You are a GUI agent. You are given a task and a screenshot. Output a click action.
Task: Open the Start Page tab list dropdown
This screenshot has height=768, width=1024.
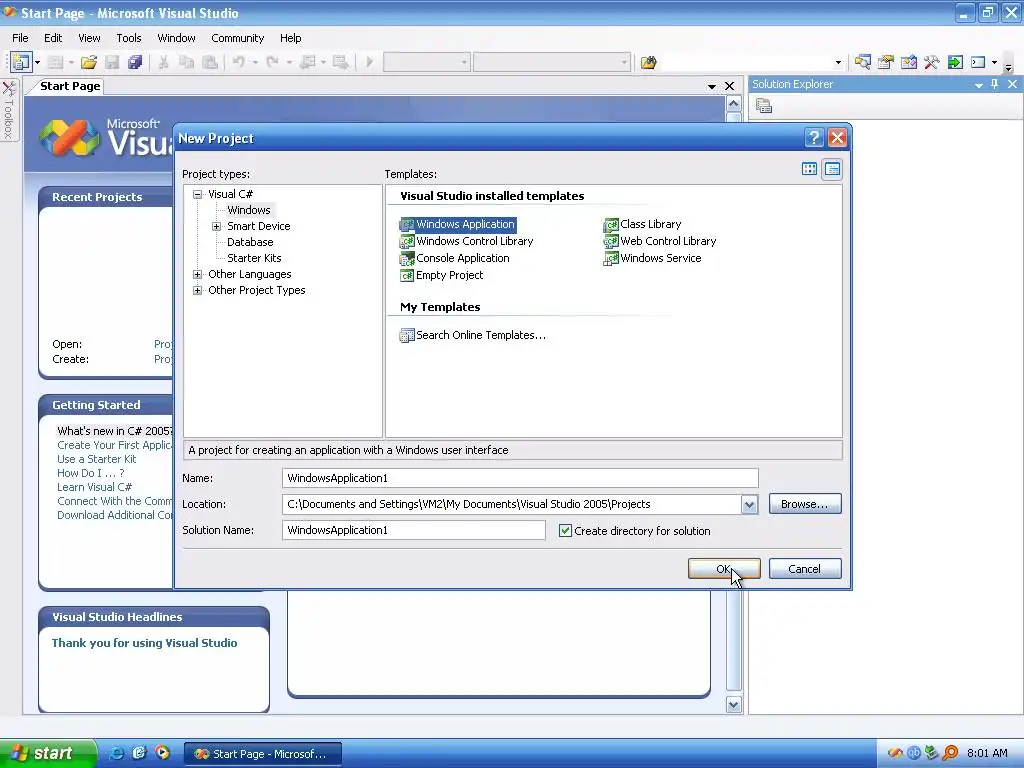[712, 86]
